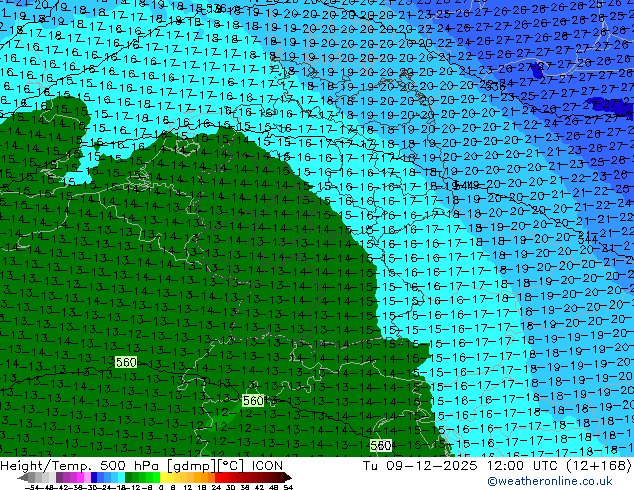Click the legend scale value 54
Image resolution: width=634 pixels, height=490 pixels.
288,487
